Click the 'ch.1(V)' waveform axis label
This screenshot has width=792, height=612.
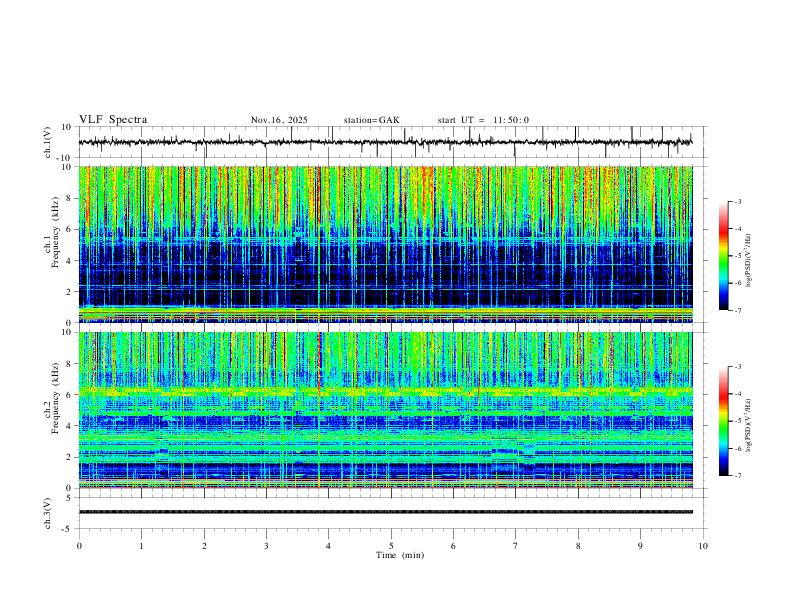[48, 142]
